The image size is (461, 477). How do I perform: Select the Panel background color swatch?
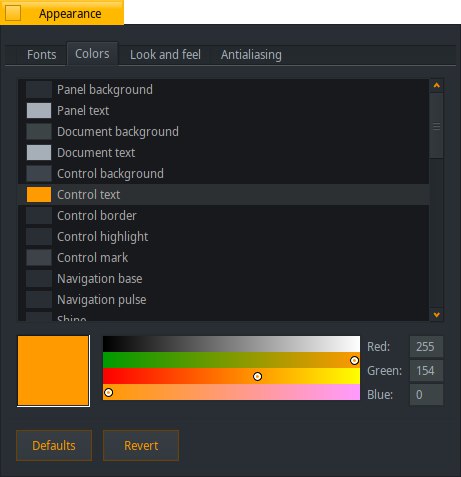point(39,90)
